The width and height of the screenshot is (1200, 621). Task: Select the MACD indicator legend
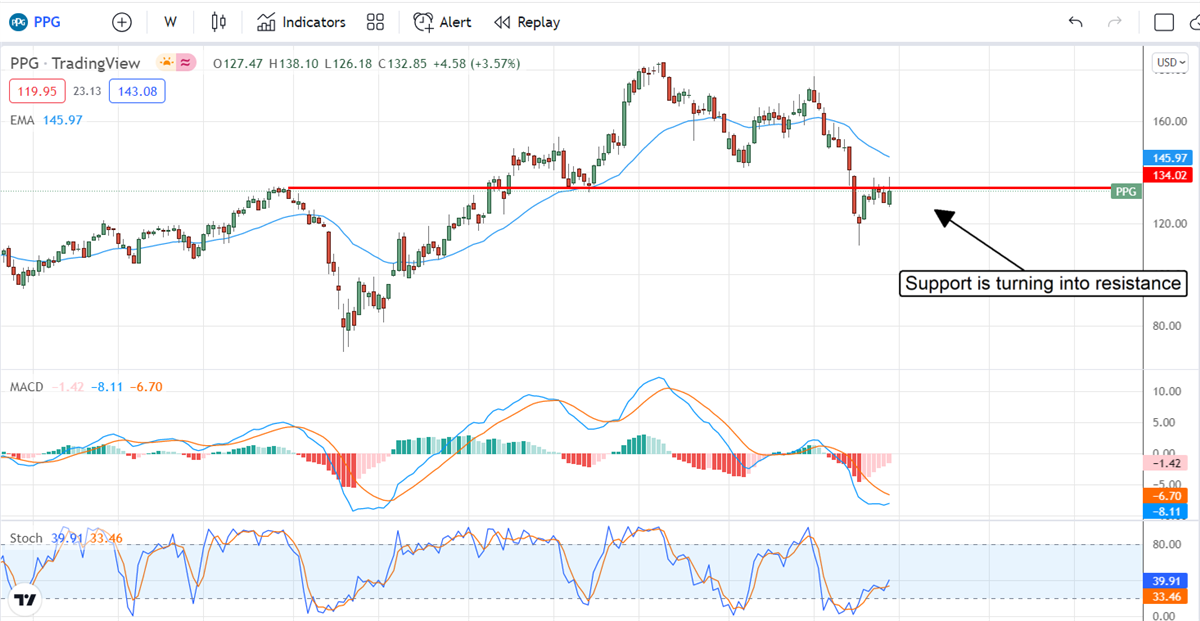[26, 386]
